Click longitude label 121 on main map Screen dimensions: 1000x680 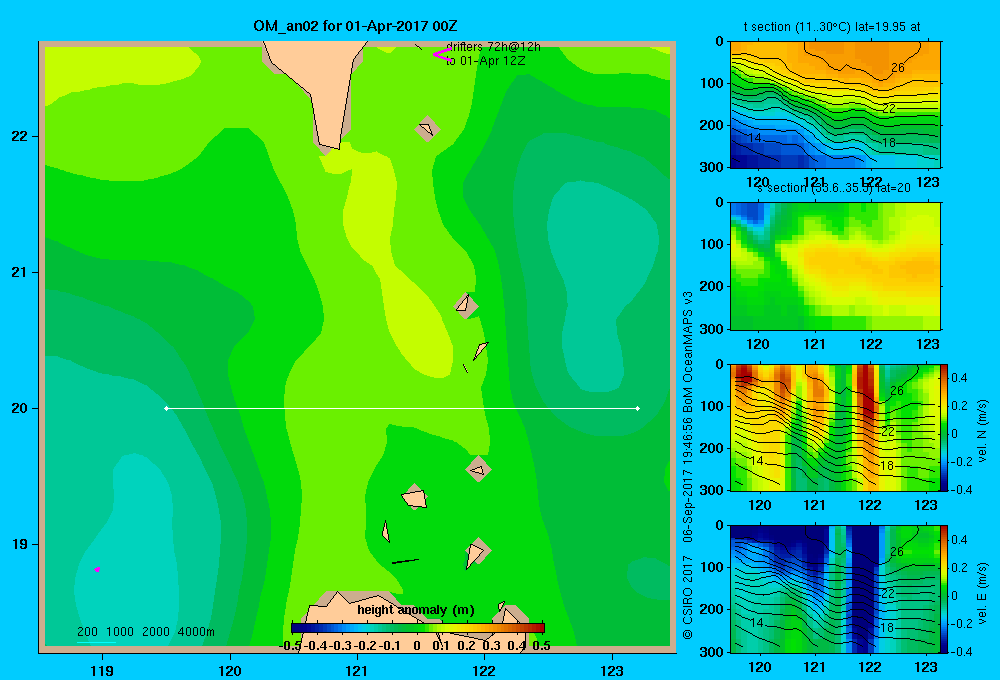357,670
